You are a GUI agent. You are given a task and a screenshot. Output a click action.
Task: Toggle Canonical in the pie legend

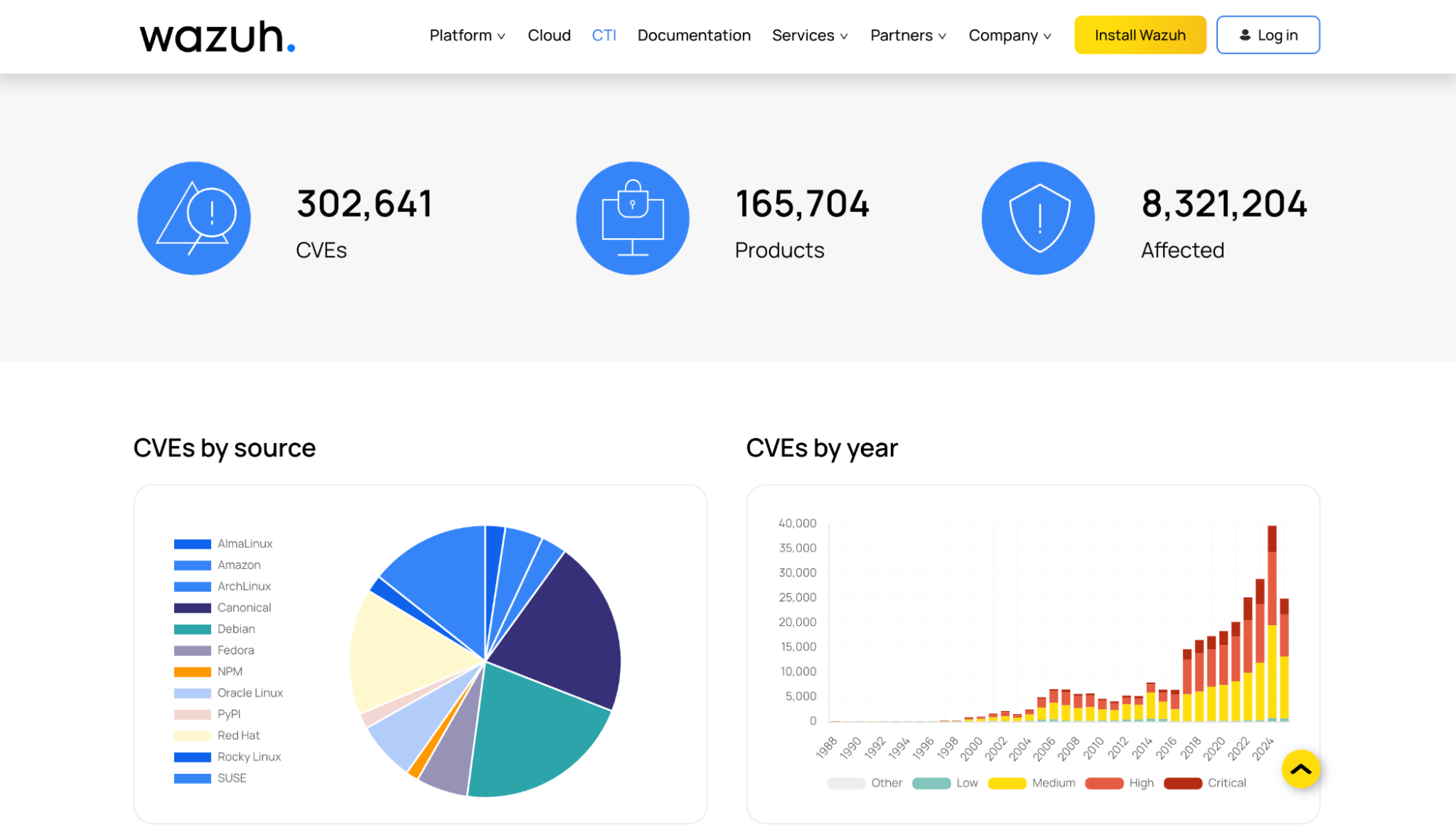[x=222, y=607]
